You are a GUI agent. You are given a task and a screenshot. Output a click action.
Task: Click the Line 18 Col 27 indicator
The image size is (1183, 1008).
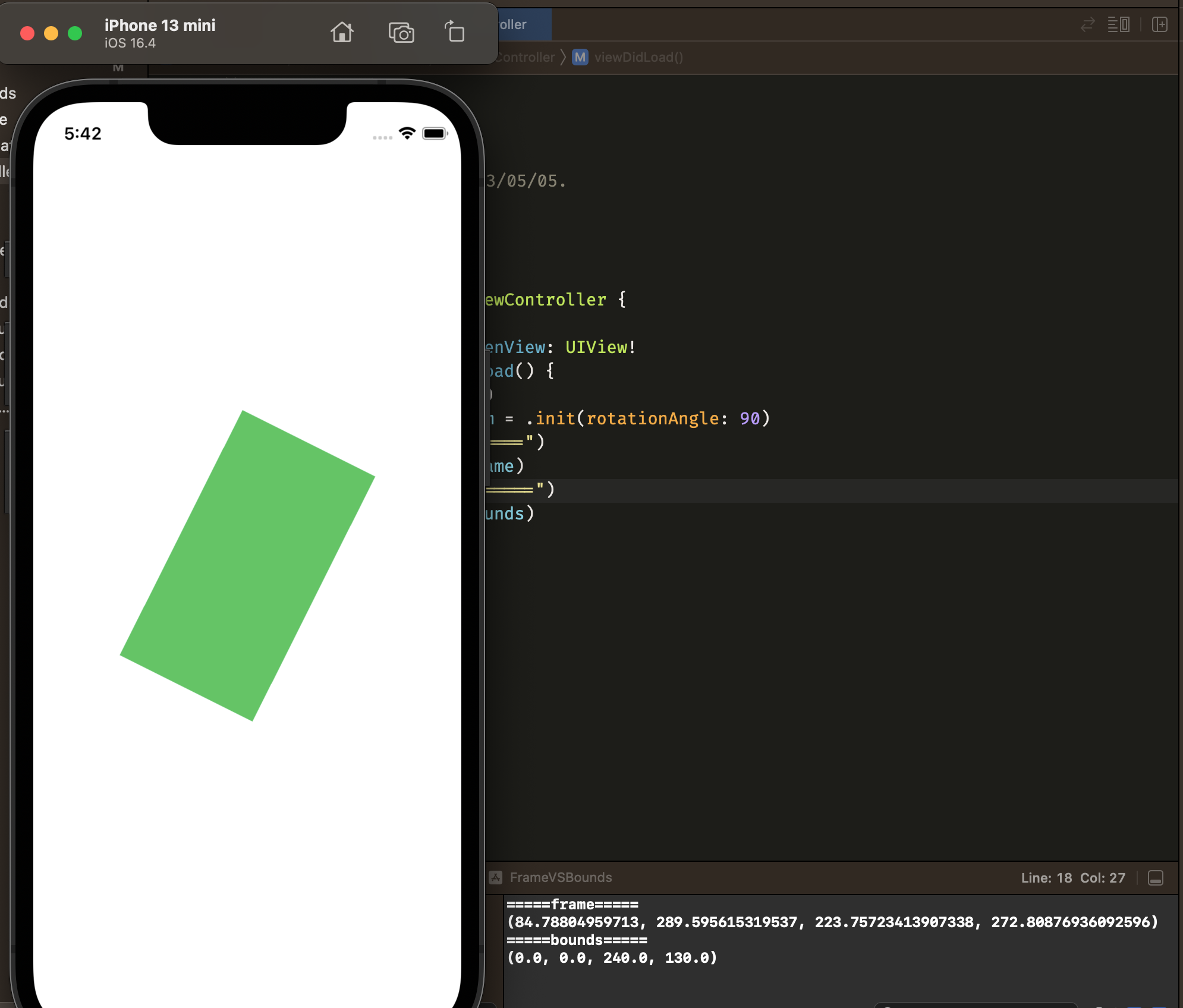(1072, 878)
